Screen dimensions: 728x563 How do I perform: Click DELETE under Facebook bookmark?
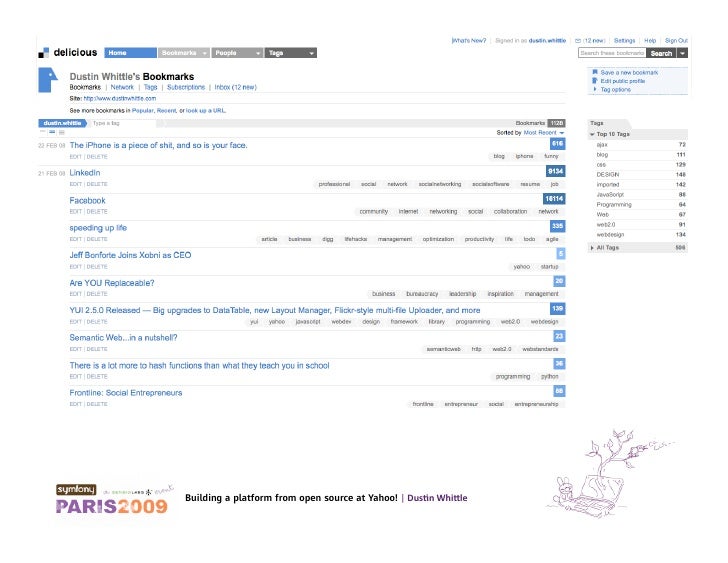[x=97, y=212]
